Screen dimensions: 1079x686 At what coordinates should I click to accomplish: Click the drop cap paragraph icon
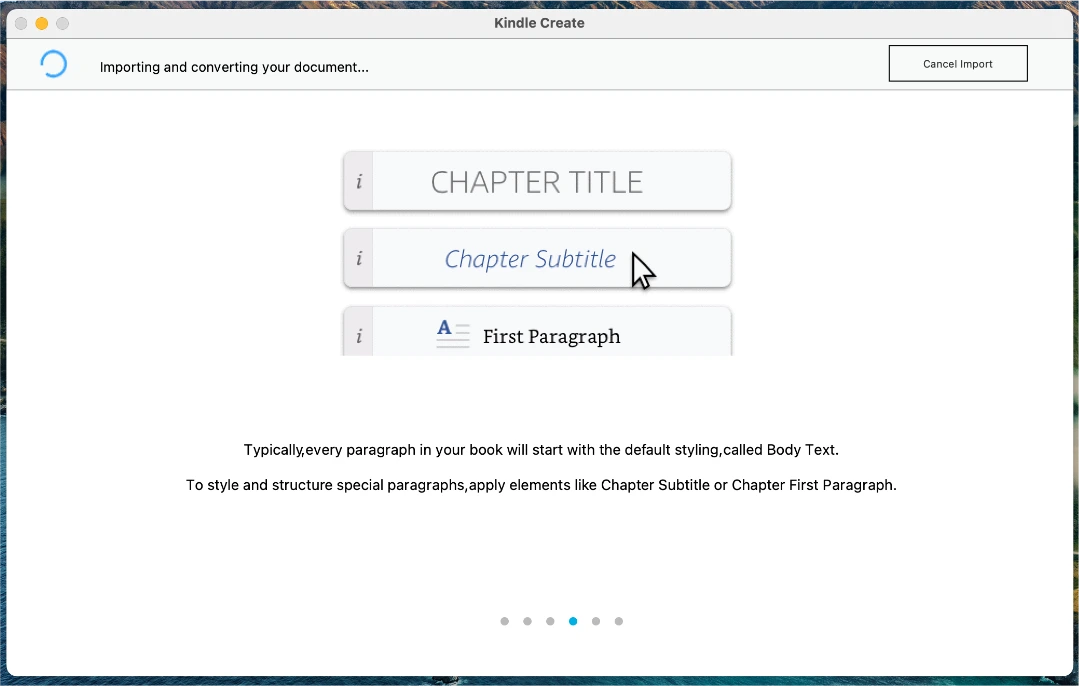click(453, 334)
